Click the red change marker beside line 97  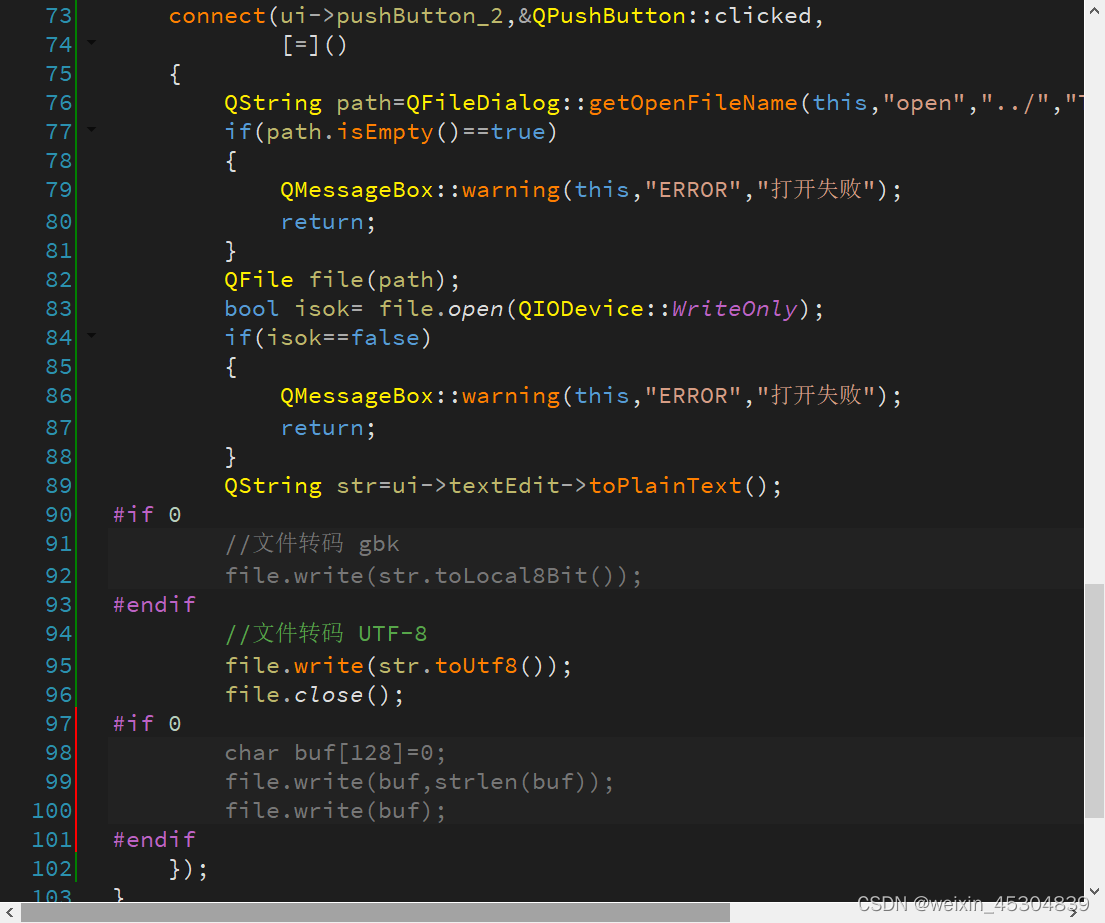[x=78, y=723]
